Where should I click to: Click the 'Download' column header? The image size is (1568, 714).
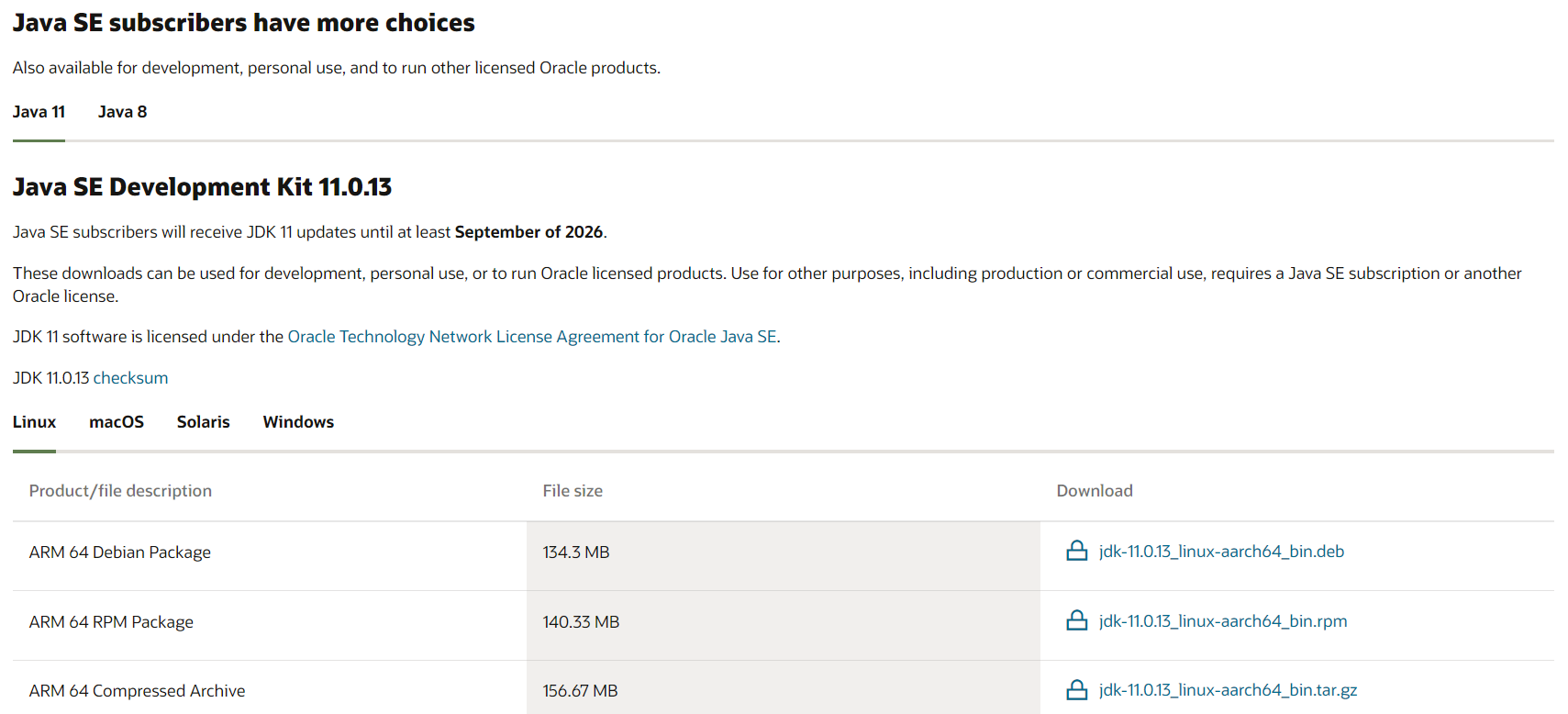coord(1095,491)
